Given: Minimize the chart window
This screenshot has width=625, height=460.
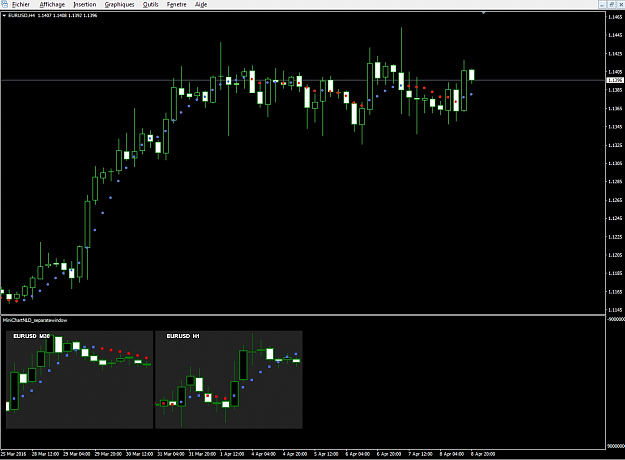Looking at the screenshot, I should click(602, 4).
